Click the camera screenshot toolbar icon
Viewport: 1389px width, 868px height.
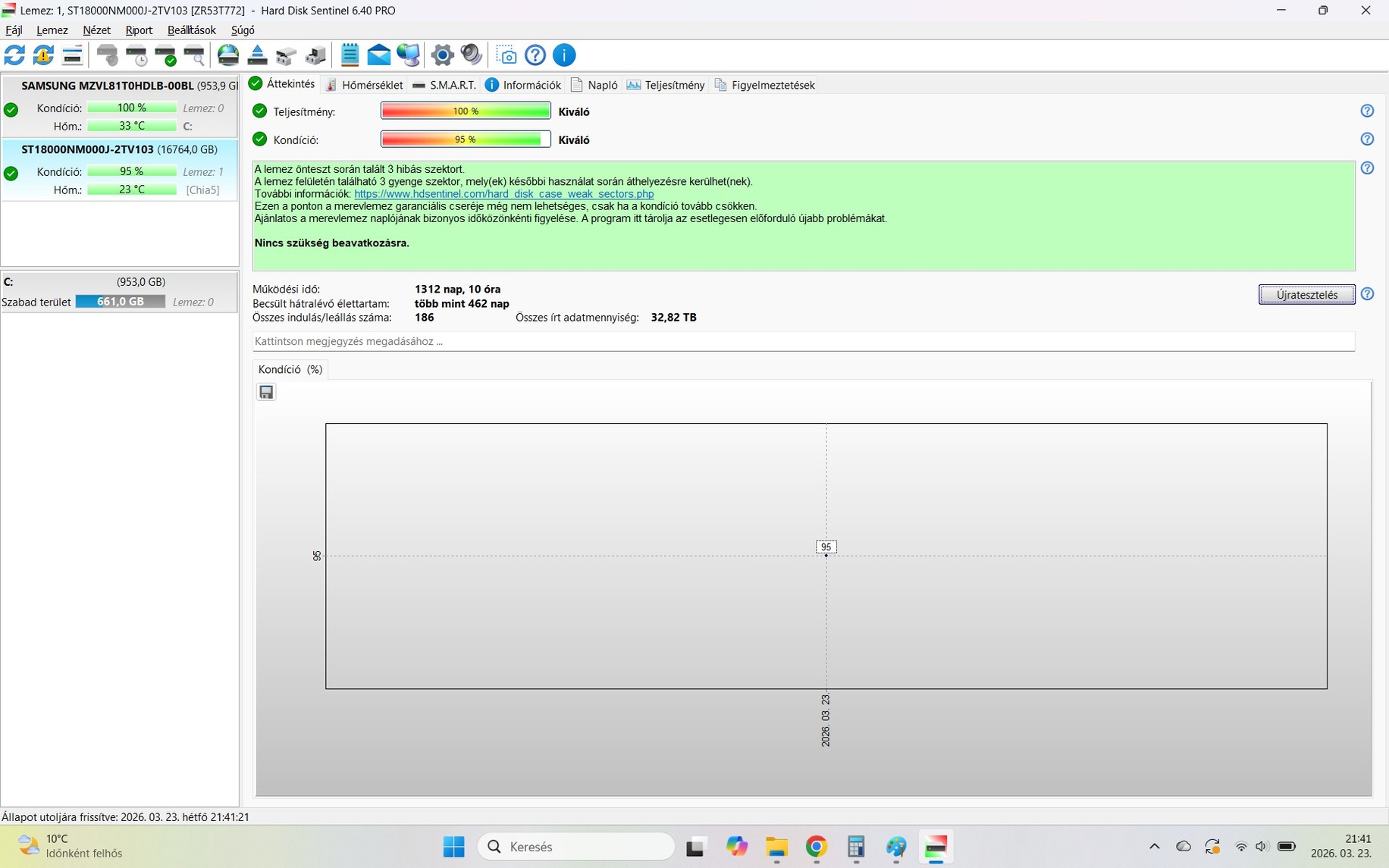[506, 55]
